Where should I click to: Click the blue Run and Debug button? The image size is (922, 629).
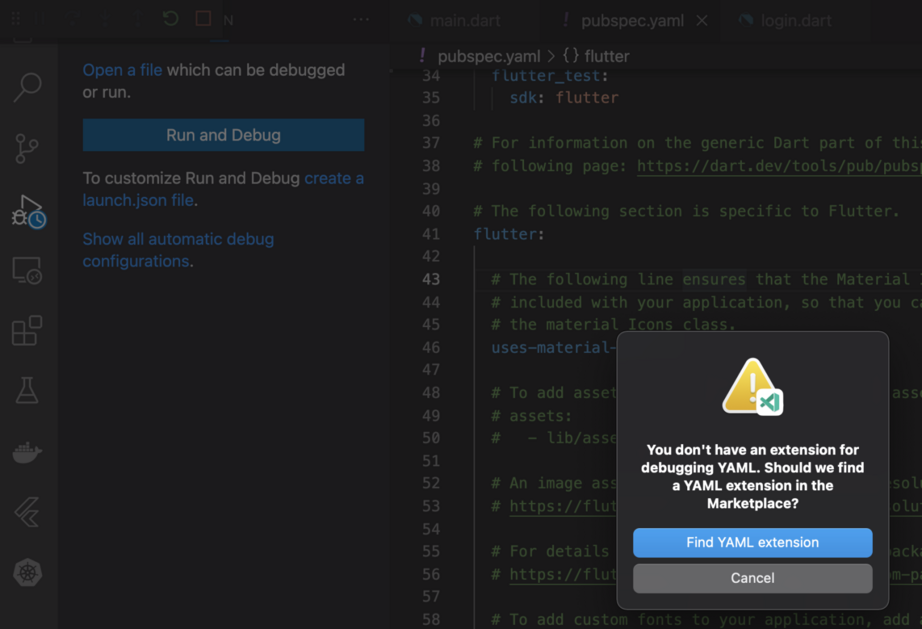click(223, 135)
